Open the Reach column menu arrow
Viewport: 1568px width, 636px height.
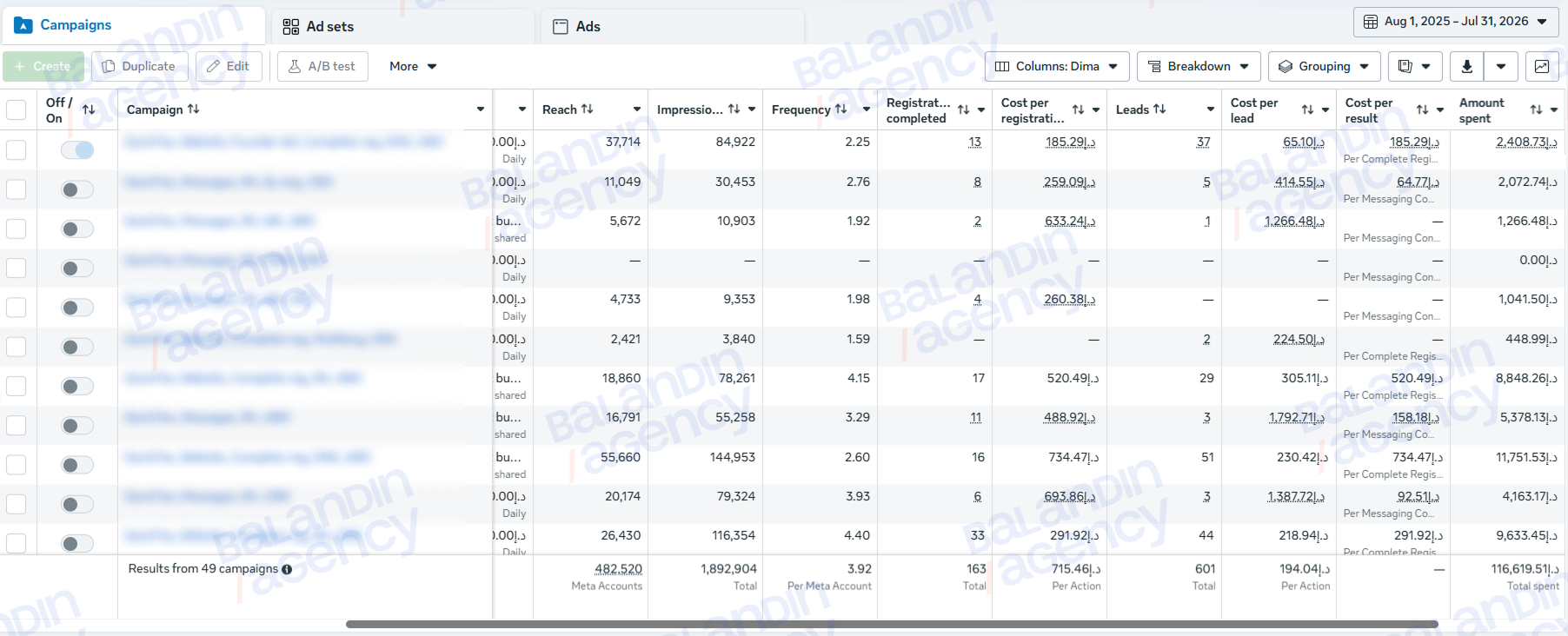coord(637,109)
